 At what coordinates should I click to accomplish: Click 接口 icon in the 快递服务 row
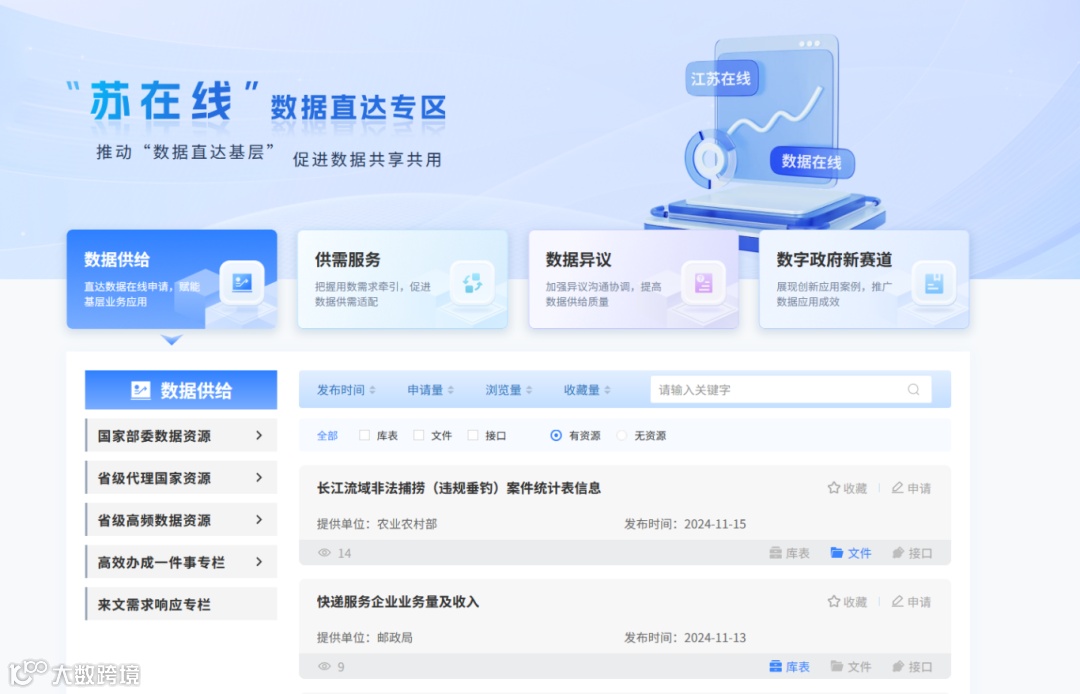tap(897, 666)
